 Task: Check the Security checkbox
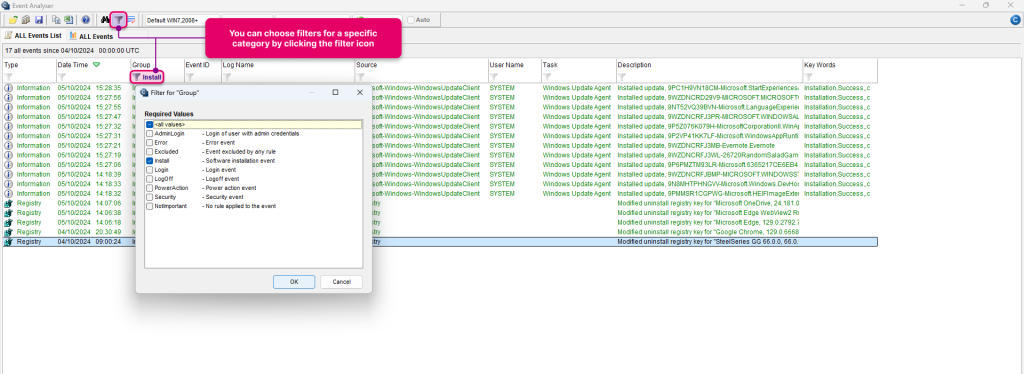(x=150, y=197)
